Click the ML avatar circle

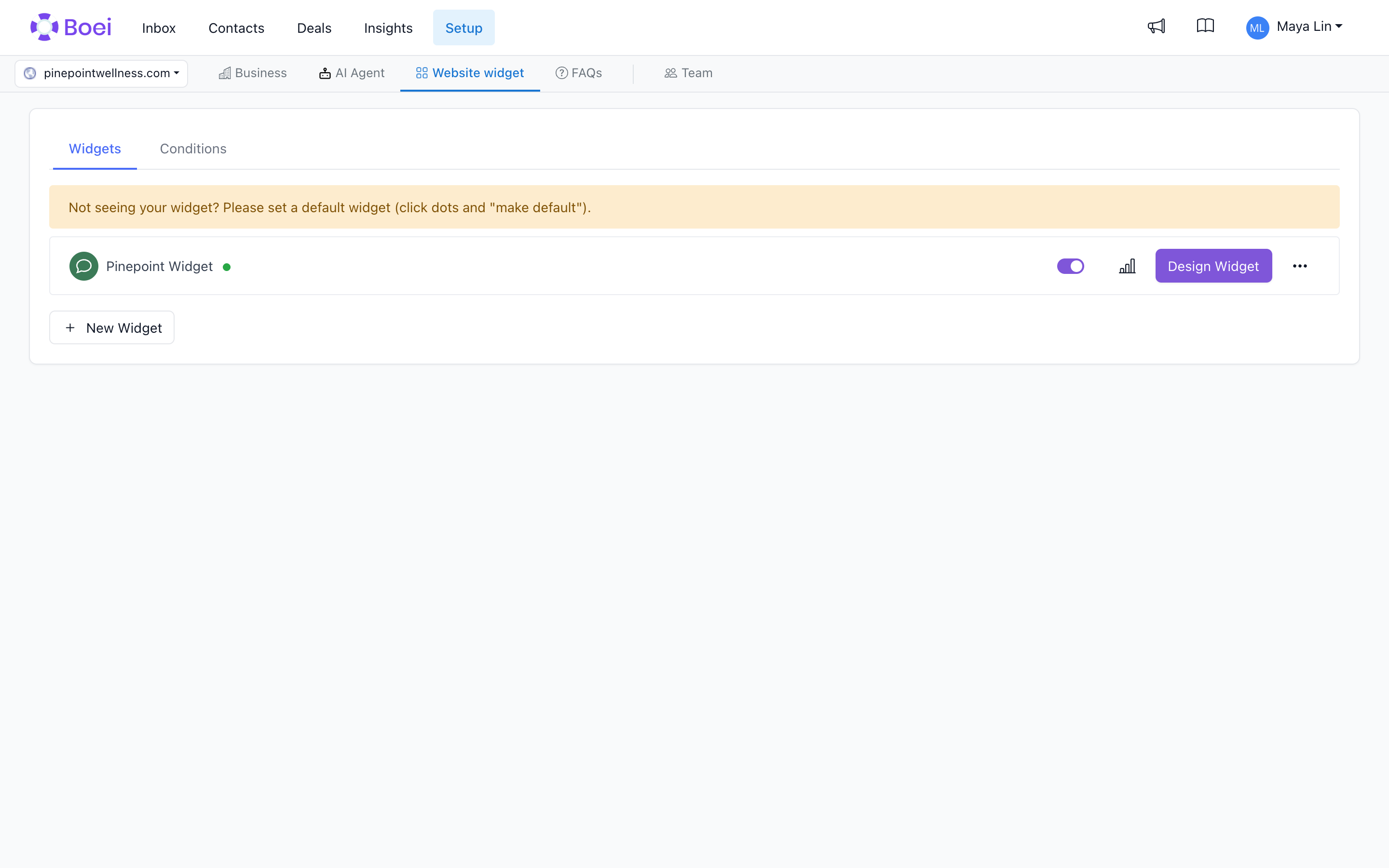[1257, 27]
